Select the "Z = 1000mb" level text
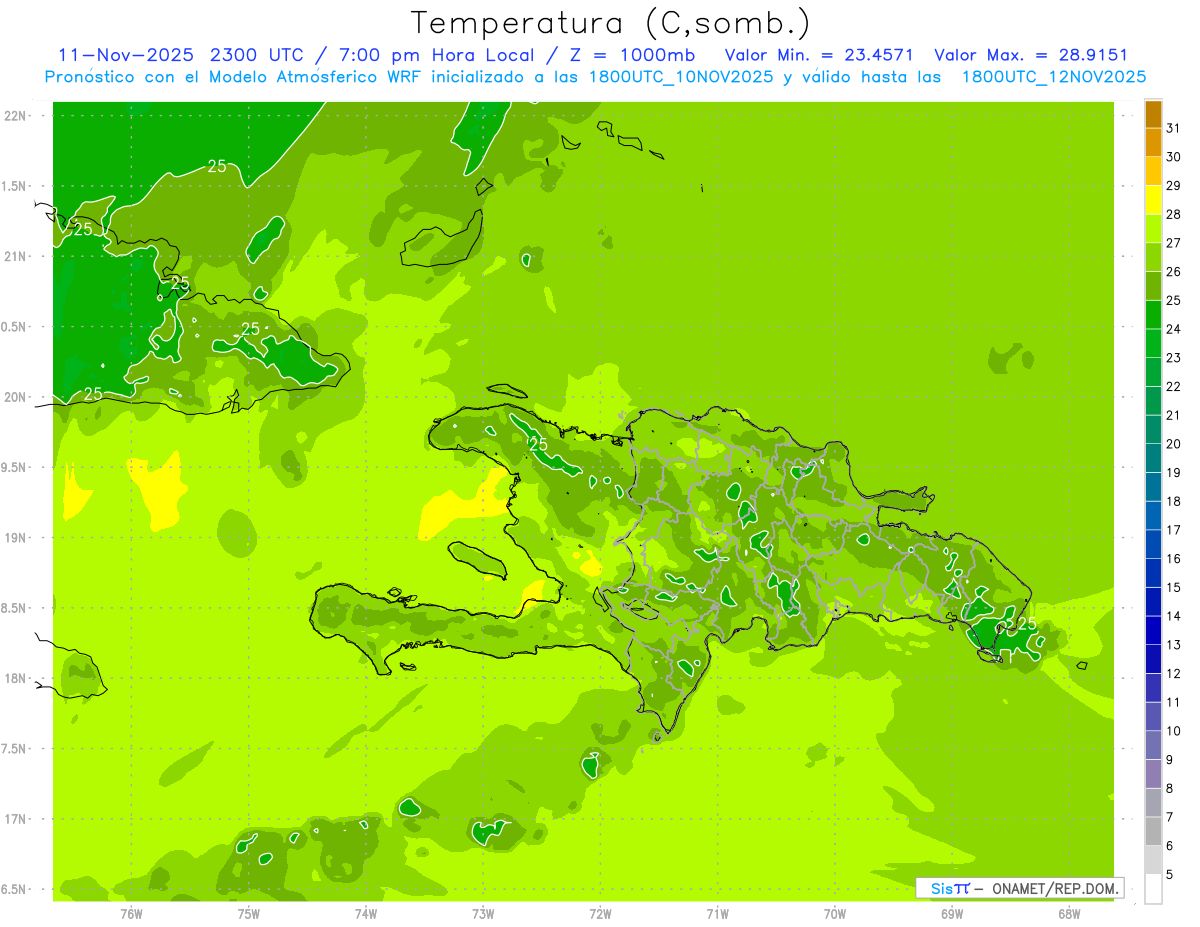Image resolution: width=1200 pixels, height=927 pixels. pos(632,55)
